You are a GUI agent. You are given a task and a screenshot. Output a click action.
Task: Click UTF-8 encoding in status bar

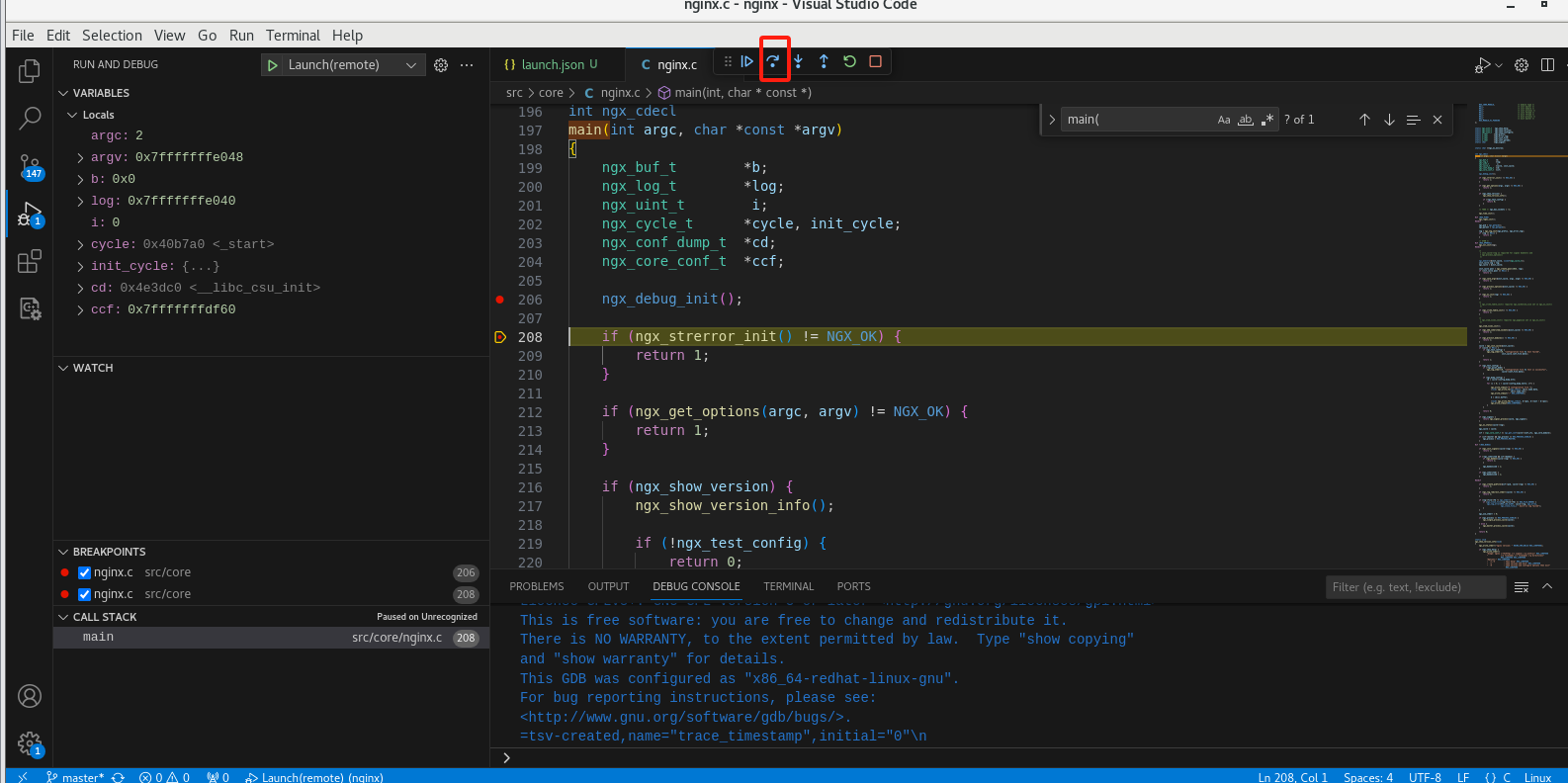point(1425,777)
